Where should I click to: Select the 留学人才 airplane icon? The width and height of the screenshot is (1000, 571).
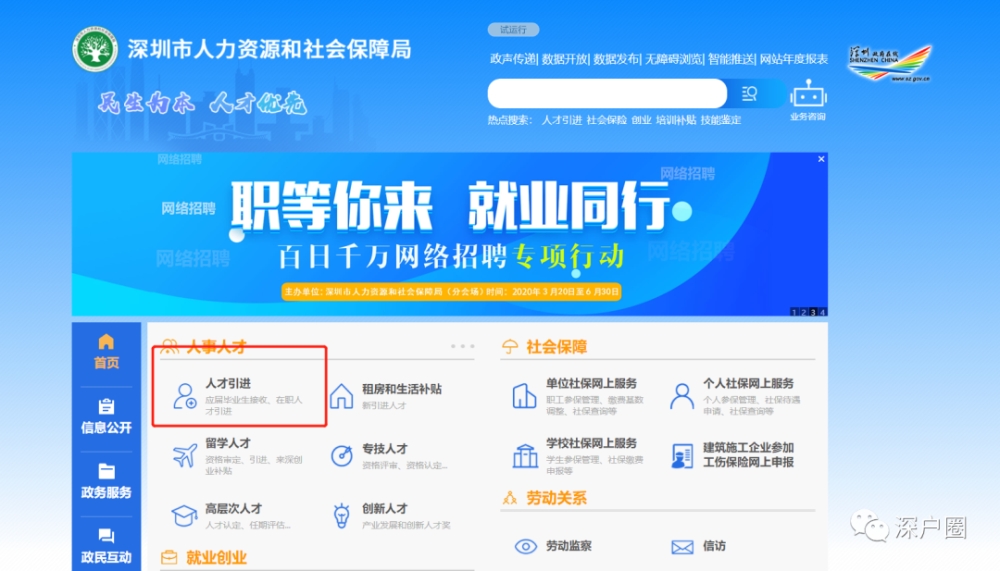click(185, 456)
